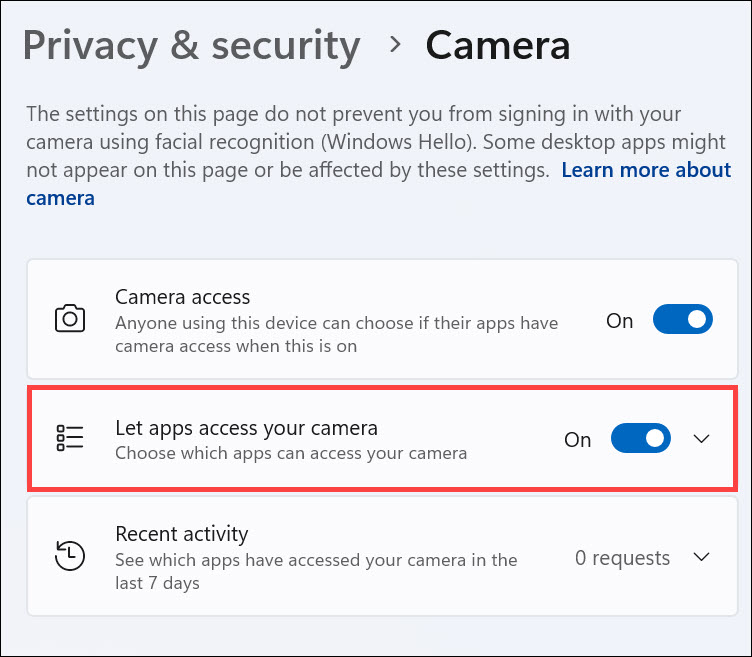Disable the Let apps access your camera switch
Screen dimensions: 752x657
pyautogui.click(x=640, y=439)
